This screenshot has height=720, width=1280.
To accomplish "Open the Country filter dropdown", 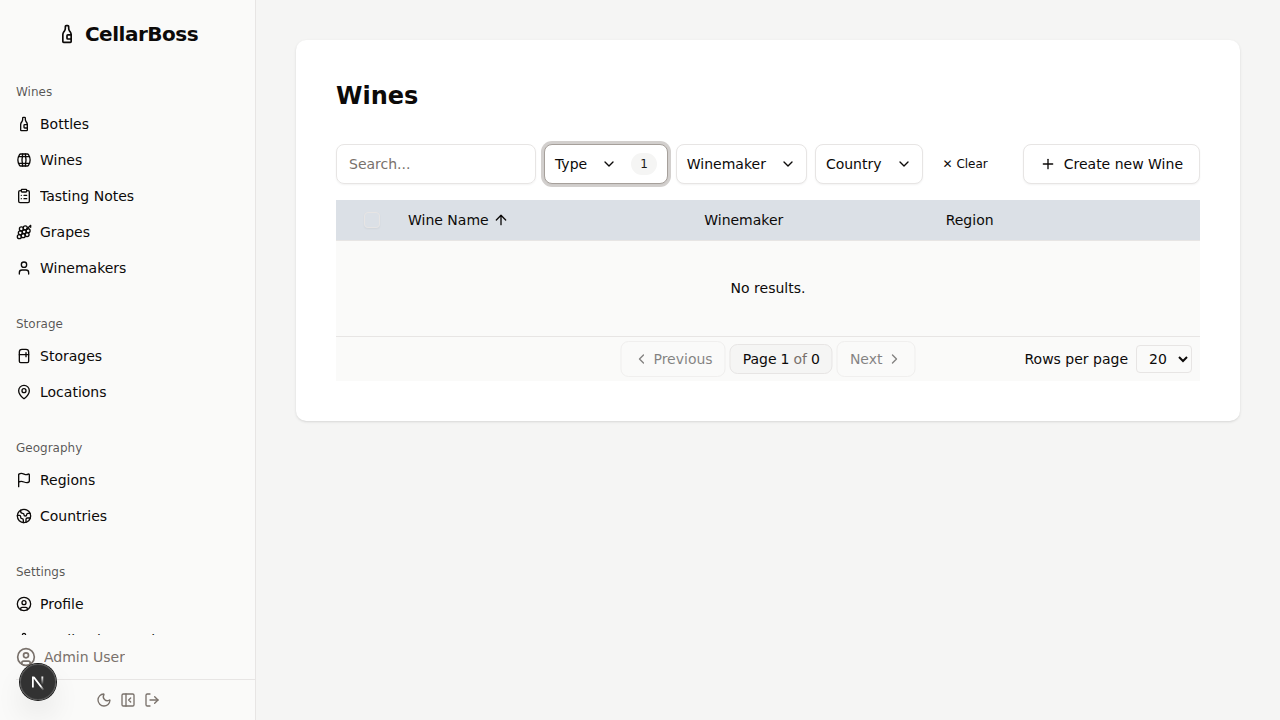I will click(x=868, y=164).
